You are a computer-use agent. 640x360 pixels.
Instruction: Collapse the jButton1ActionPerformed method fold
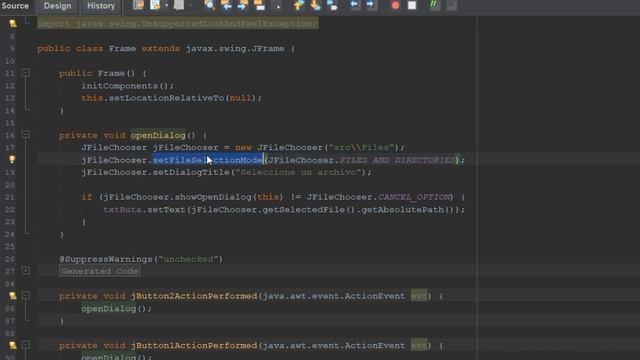coord(26,345)
